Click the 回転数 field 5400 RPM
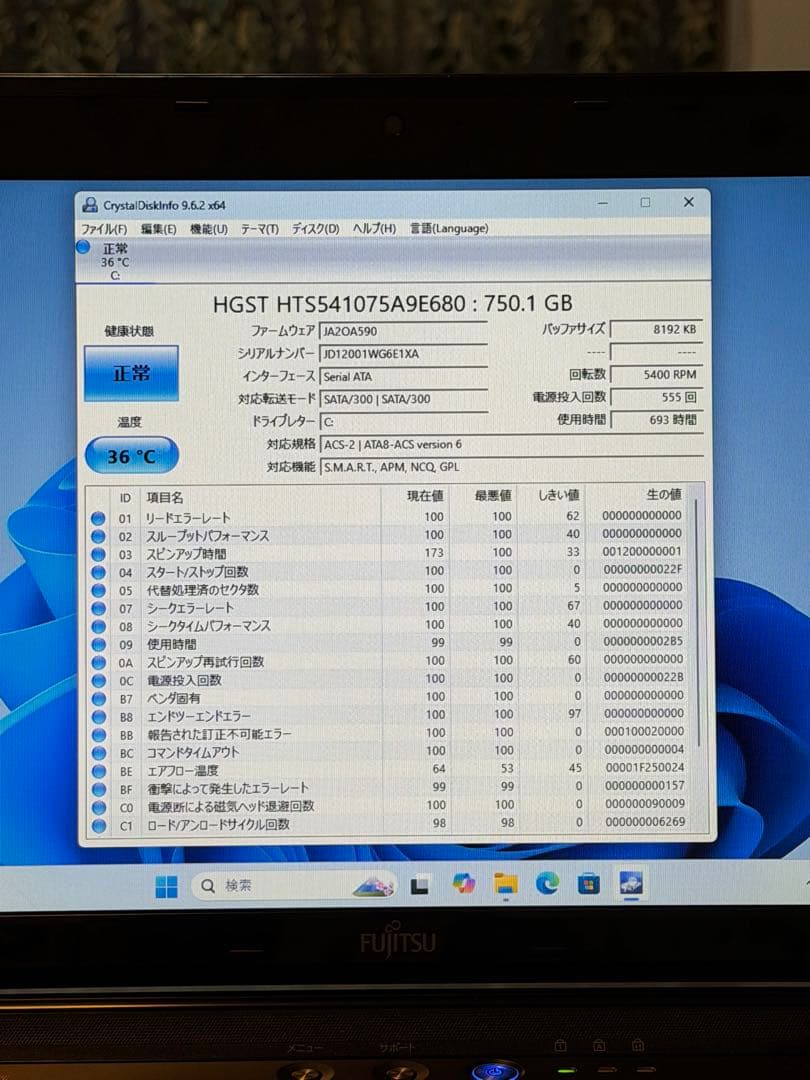Screen dimensions: 810x1080 click(x=656, y=375)
